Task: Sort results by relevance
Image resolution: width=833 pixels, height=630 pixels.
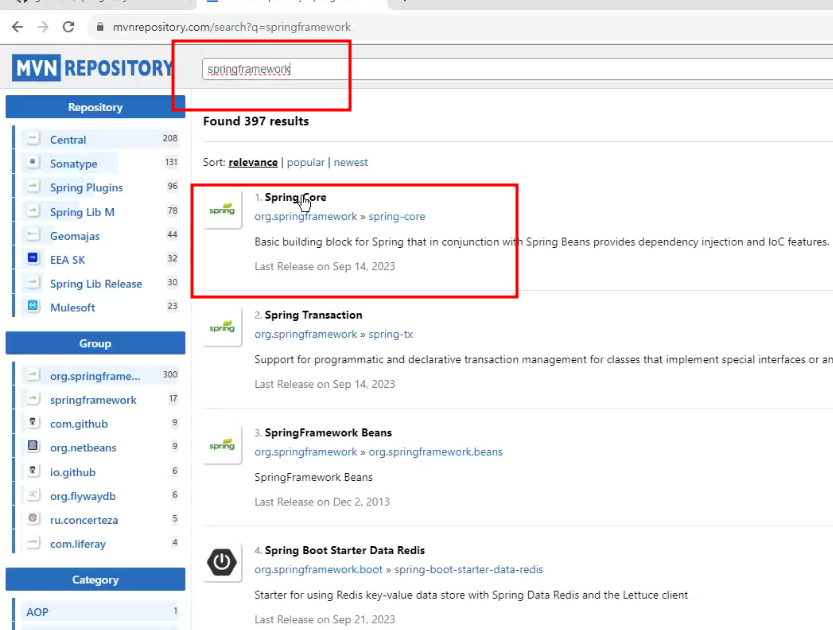Action: [x=253, y=163]
